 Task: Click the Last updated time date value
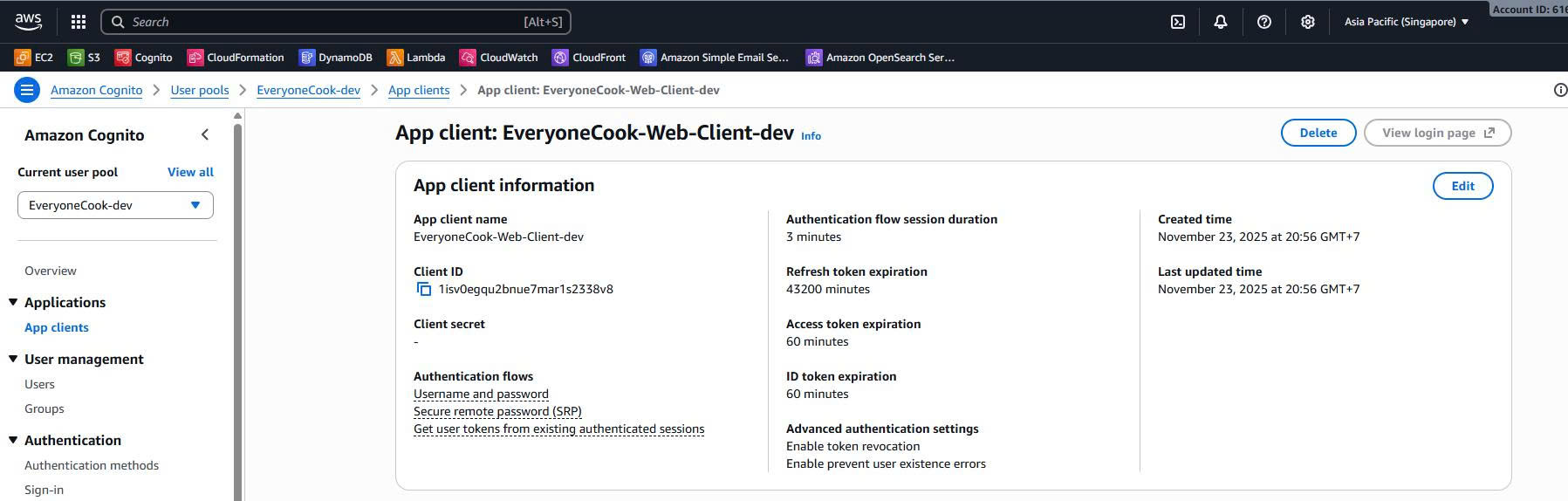pyautogui.click(x=1258, y=289)
